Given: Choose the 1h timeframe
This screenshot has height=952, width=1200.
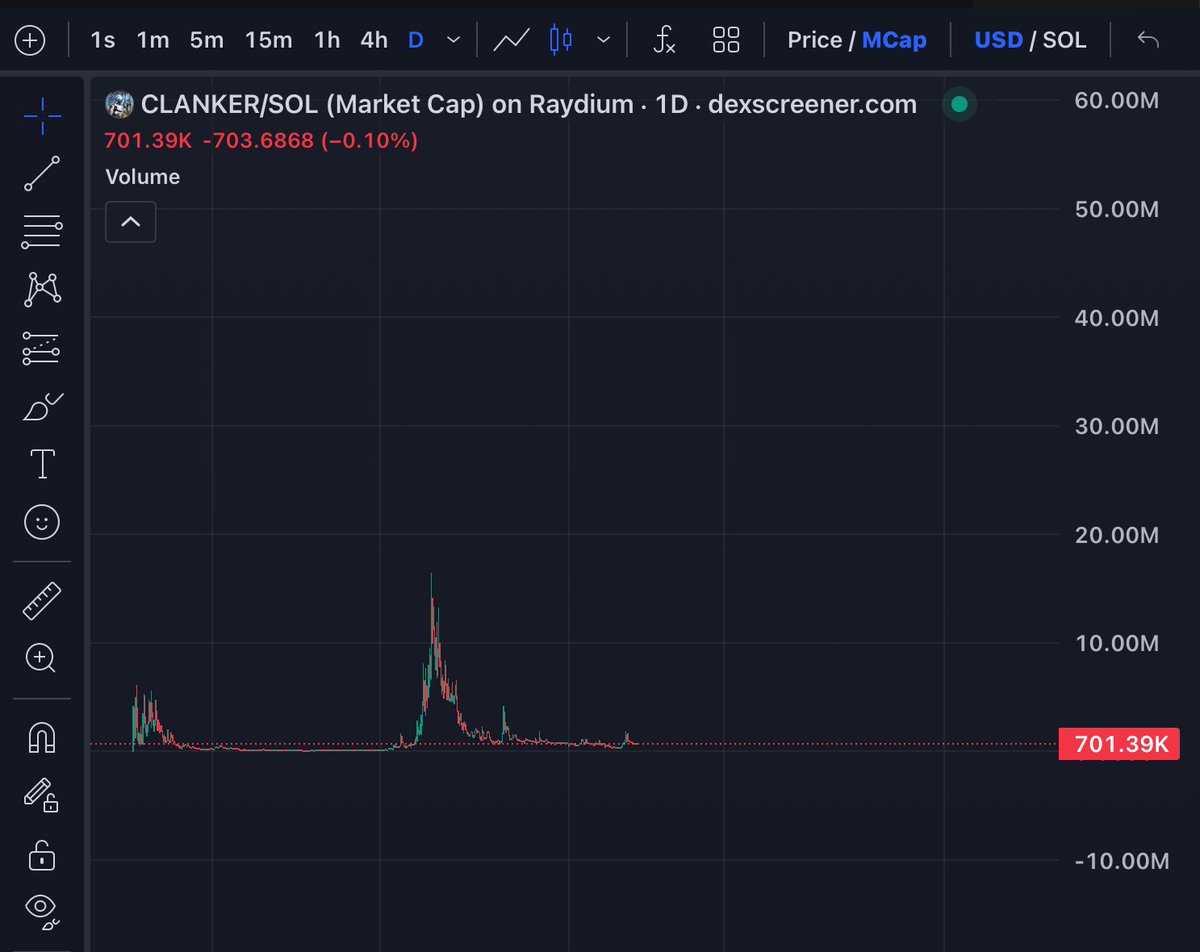Looking at the screenshot, I should coord(327,41).
